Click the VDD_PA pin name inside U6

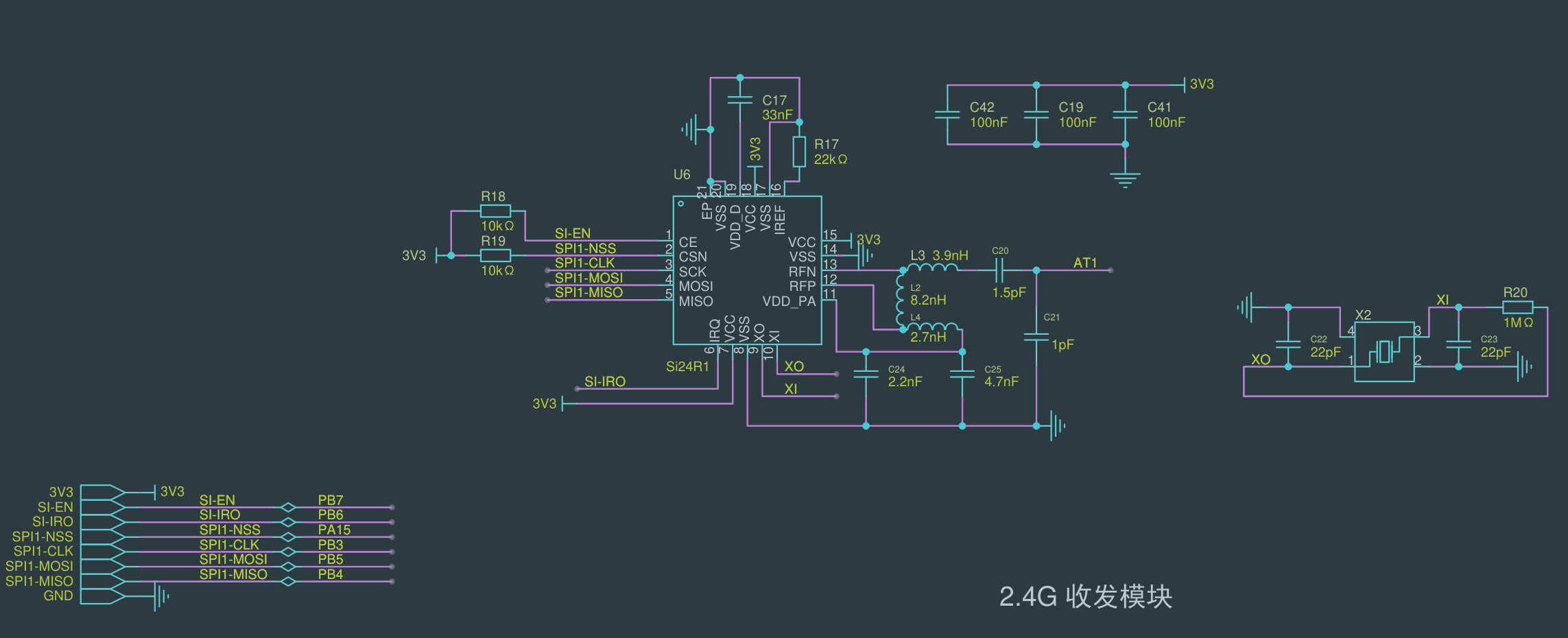[789, 301]
